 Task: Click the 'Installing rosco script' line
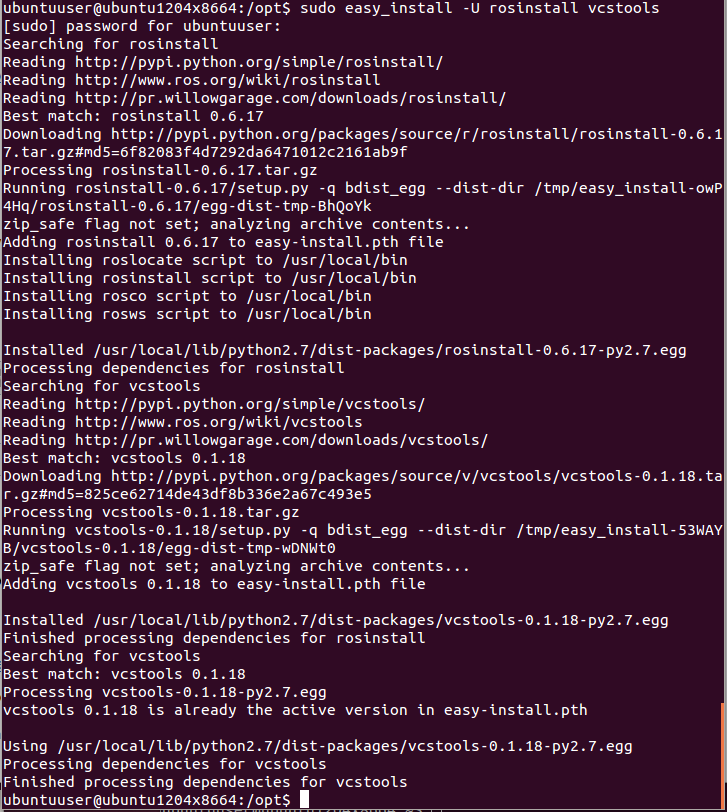click(186, 296)
